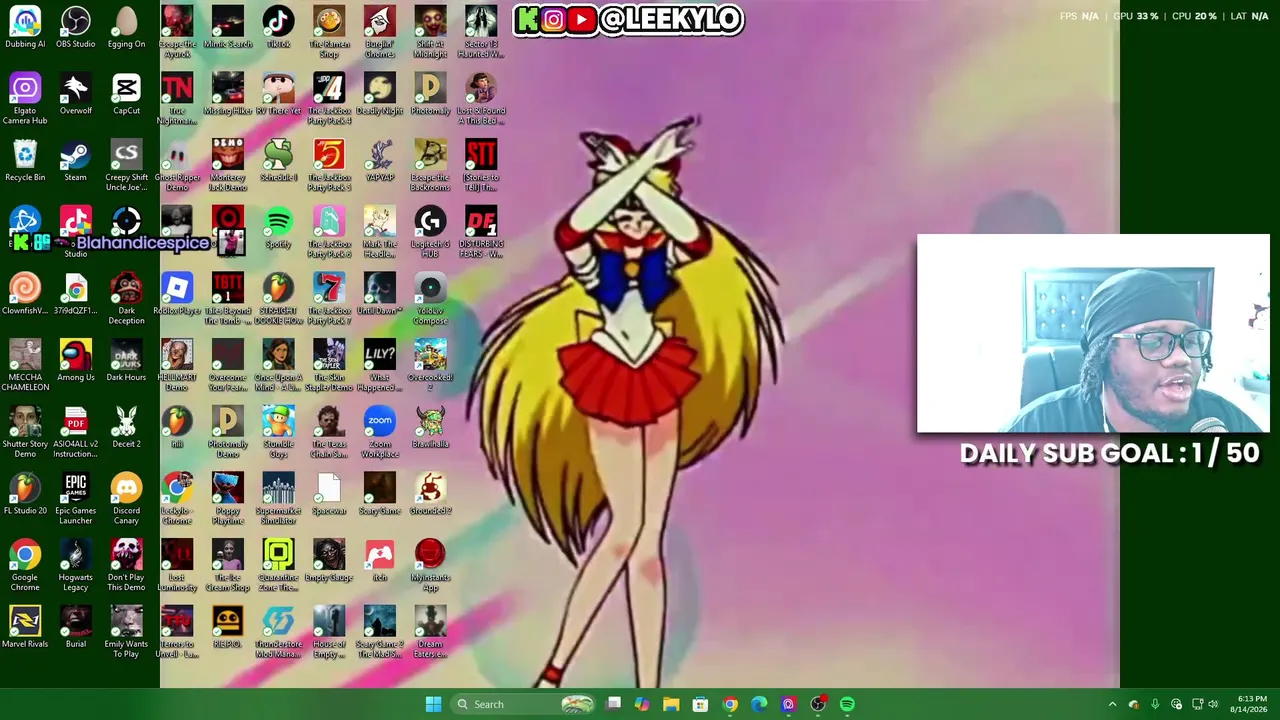The height and width of the screenshot is (720, 1280).
Task: Select the Stumble Guys desktop icon
Action: click(x=278, y=432)
